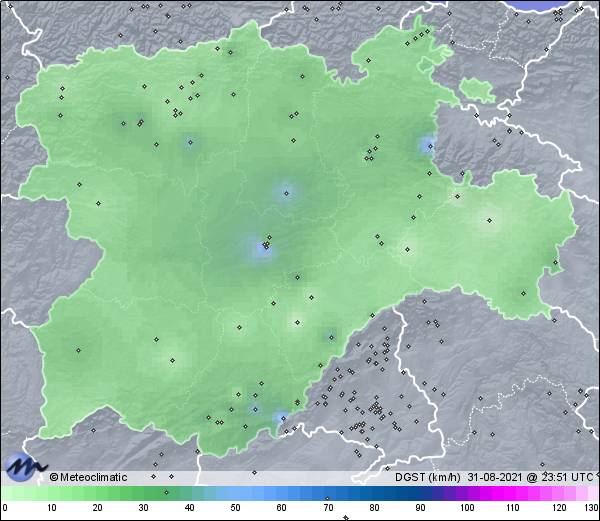The width and height of the screenshot is (600, 521).
Task: Click the scale value 10
Action: [x=51, y=508]
